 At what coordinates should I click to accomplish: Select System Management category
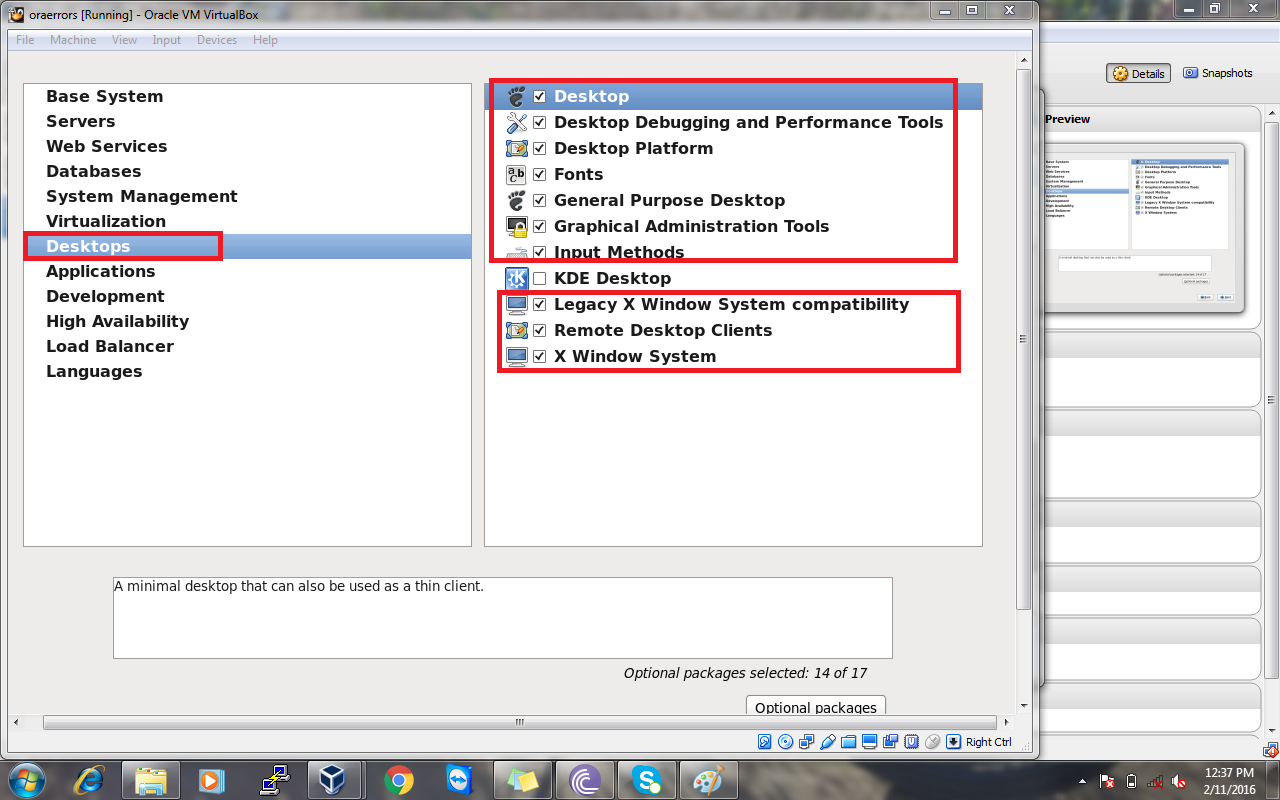pos(142,196)
